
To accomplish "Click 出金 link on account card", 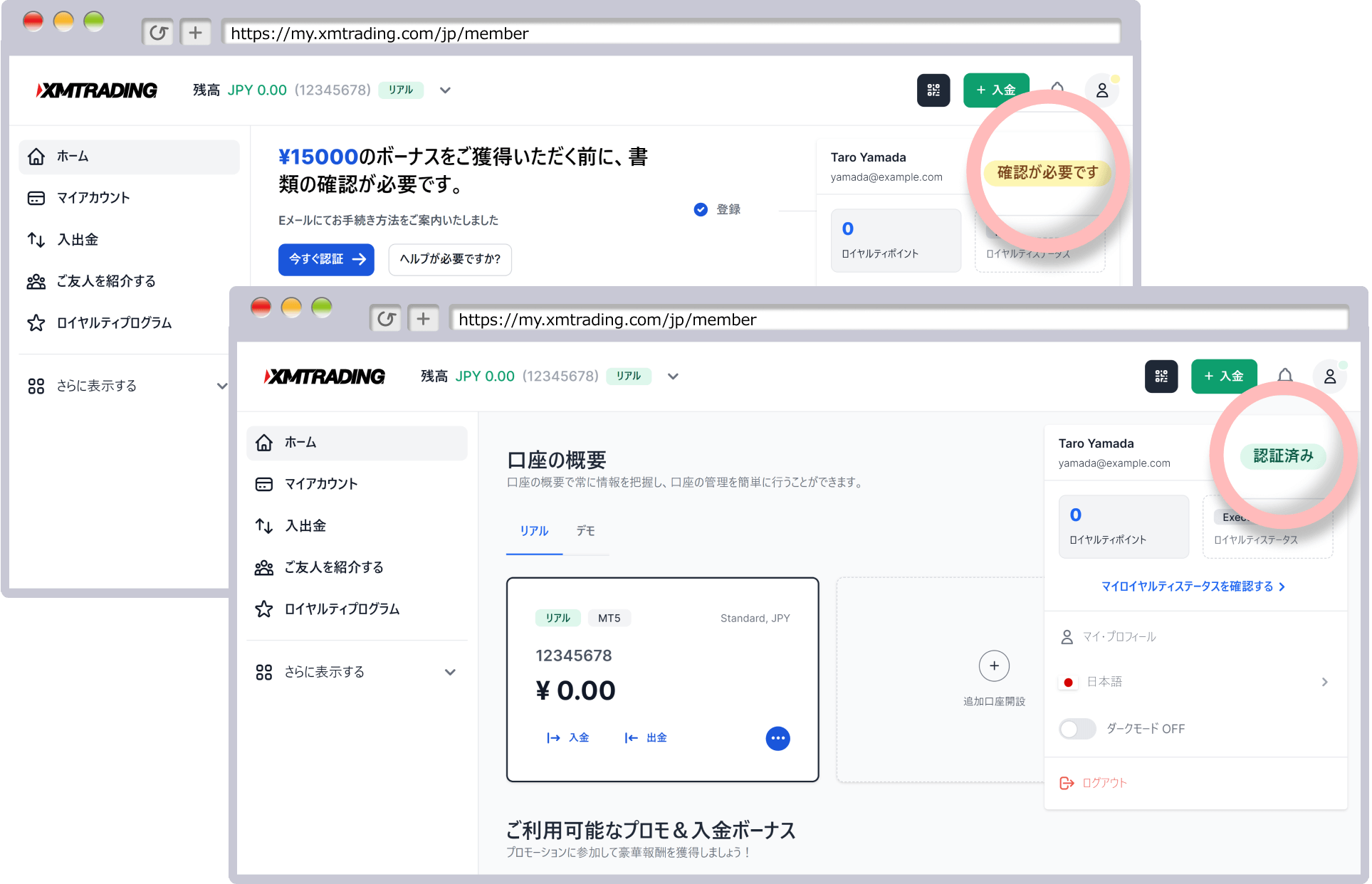I will pyautogui.click(x=646, y=738).
